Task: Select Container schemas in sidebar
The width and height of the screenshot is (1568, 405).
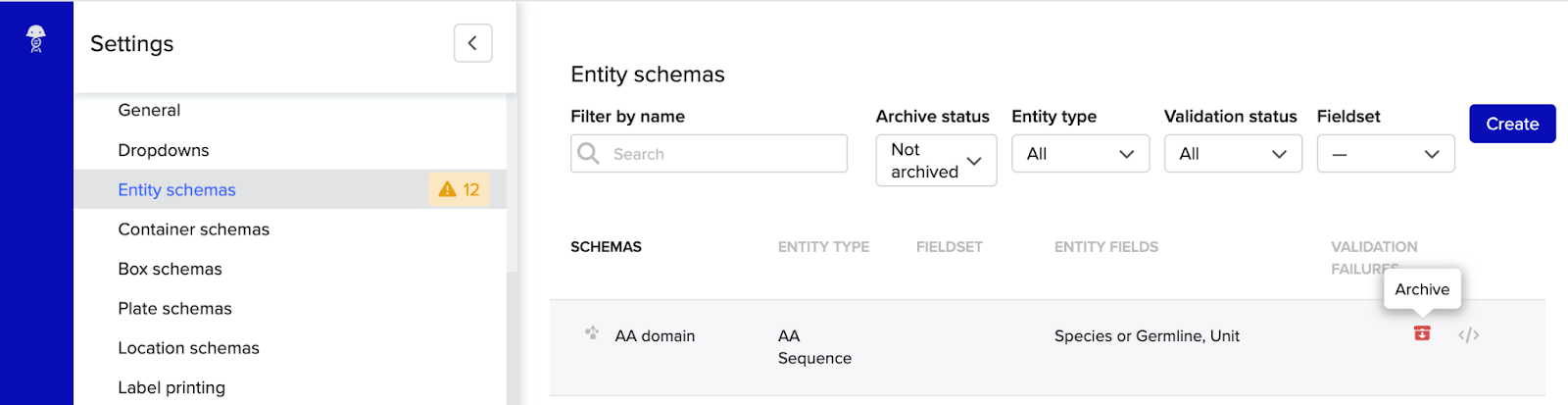Action: tap(194, 229)
